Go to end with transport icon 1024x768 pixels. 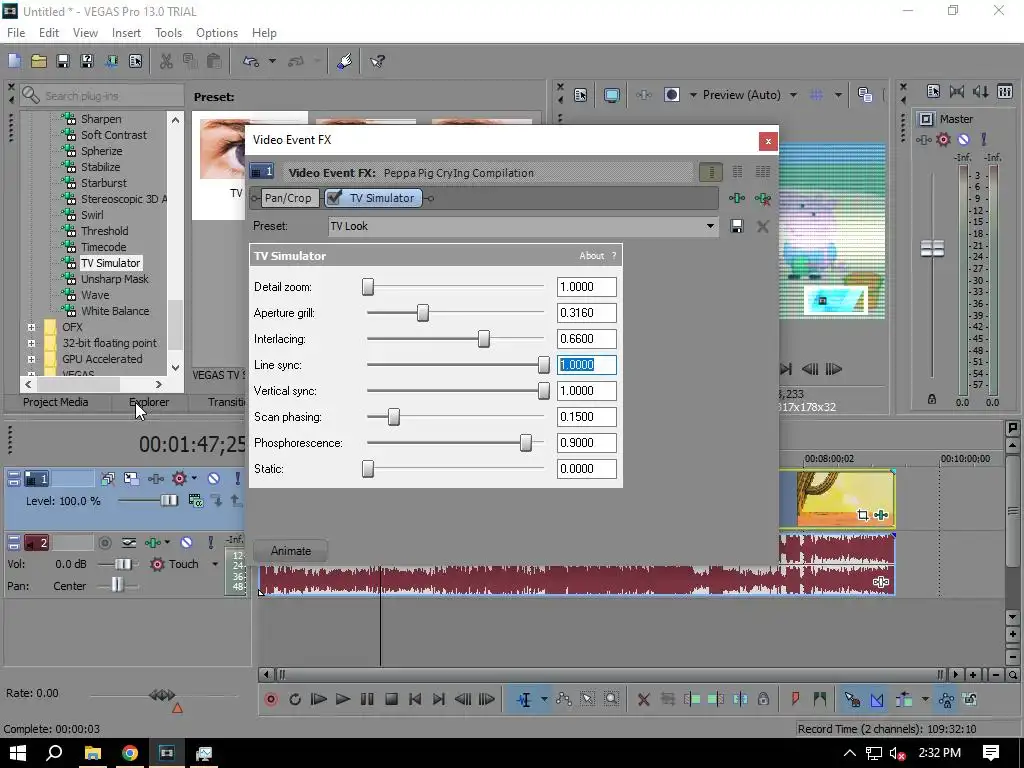pyautogui.click(x=439, y=699)
